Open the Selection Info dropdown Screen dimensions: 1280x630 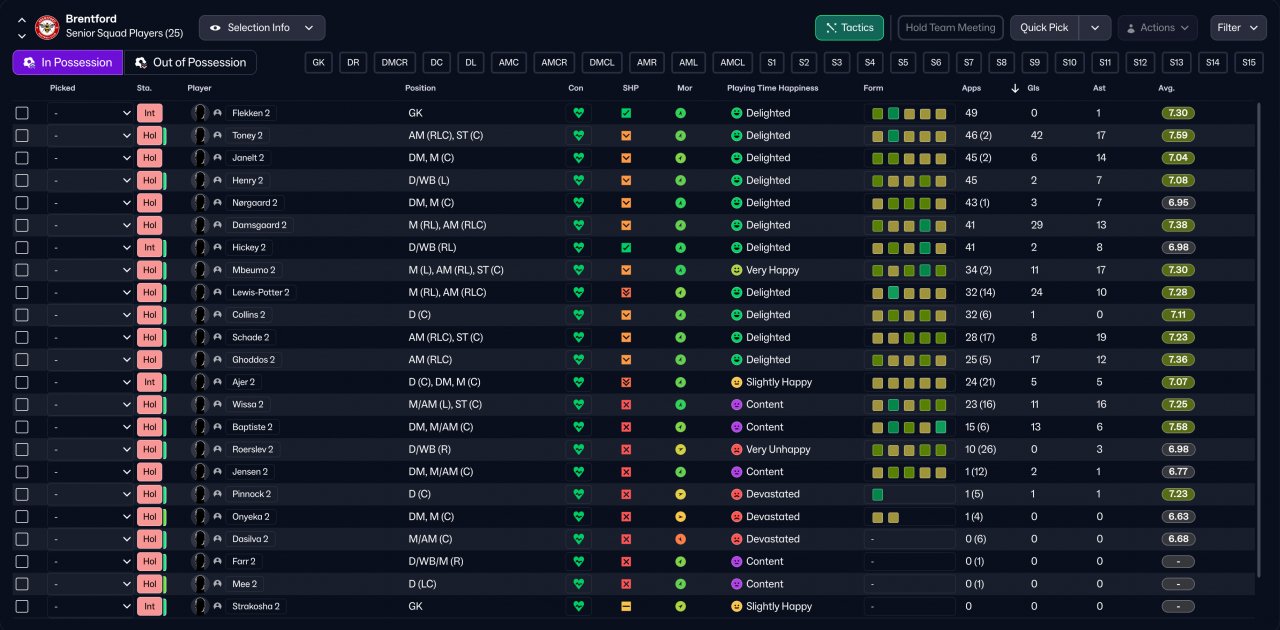click(x=262, y=28)
